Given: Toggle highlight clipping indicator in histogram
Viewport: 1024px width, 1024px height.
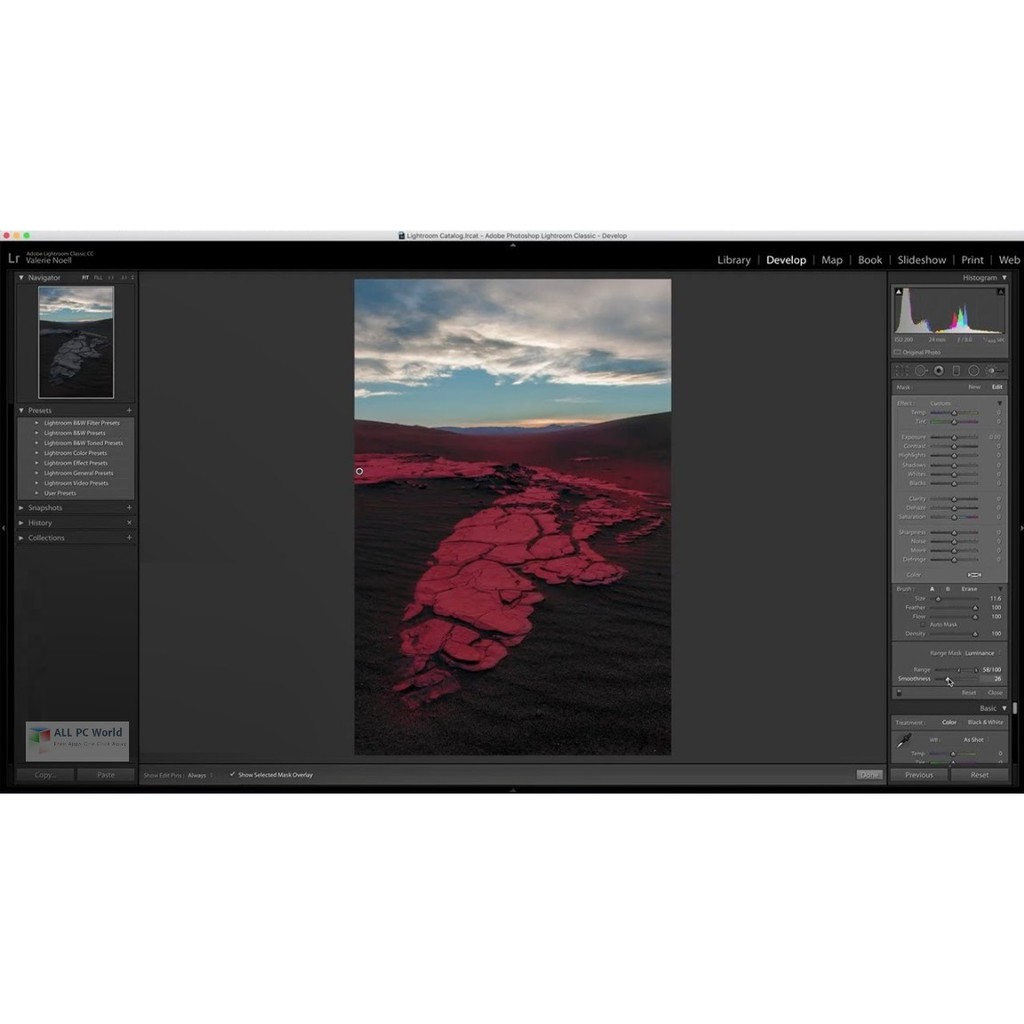Looking at the screenshot, I should (x=1000, y=291).
